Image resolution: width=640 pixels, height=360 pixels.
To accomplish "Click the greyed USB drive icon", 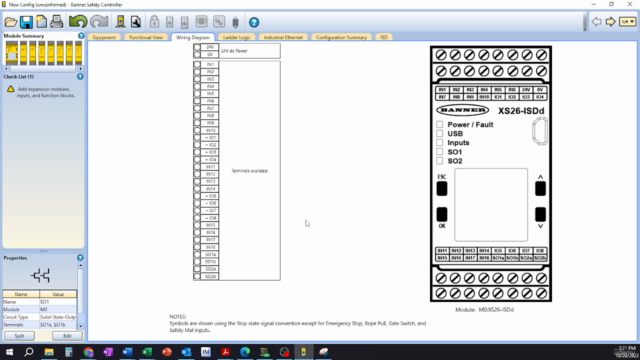I will point(236,22).
